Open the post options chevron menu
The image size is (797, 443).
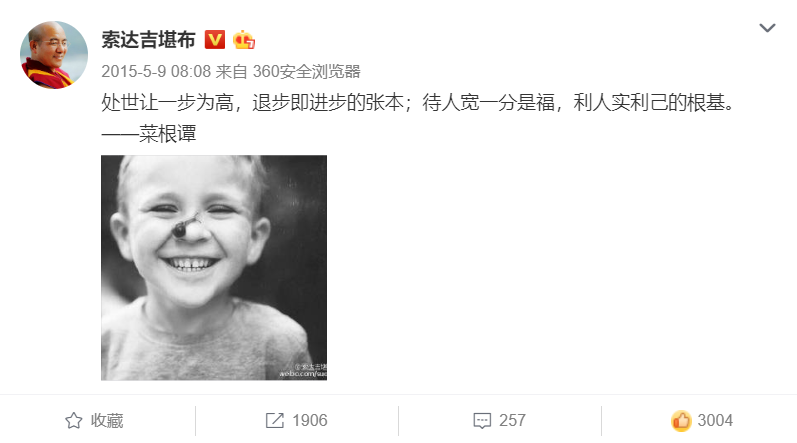(x=767, y=28)
